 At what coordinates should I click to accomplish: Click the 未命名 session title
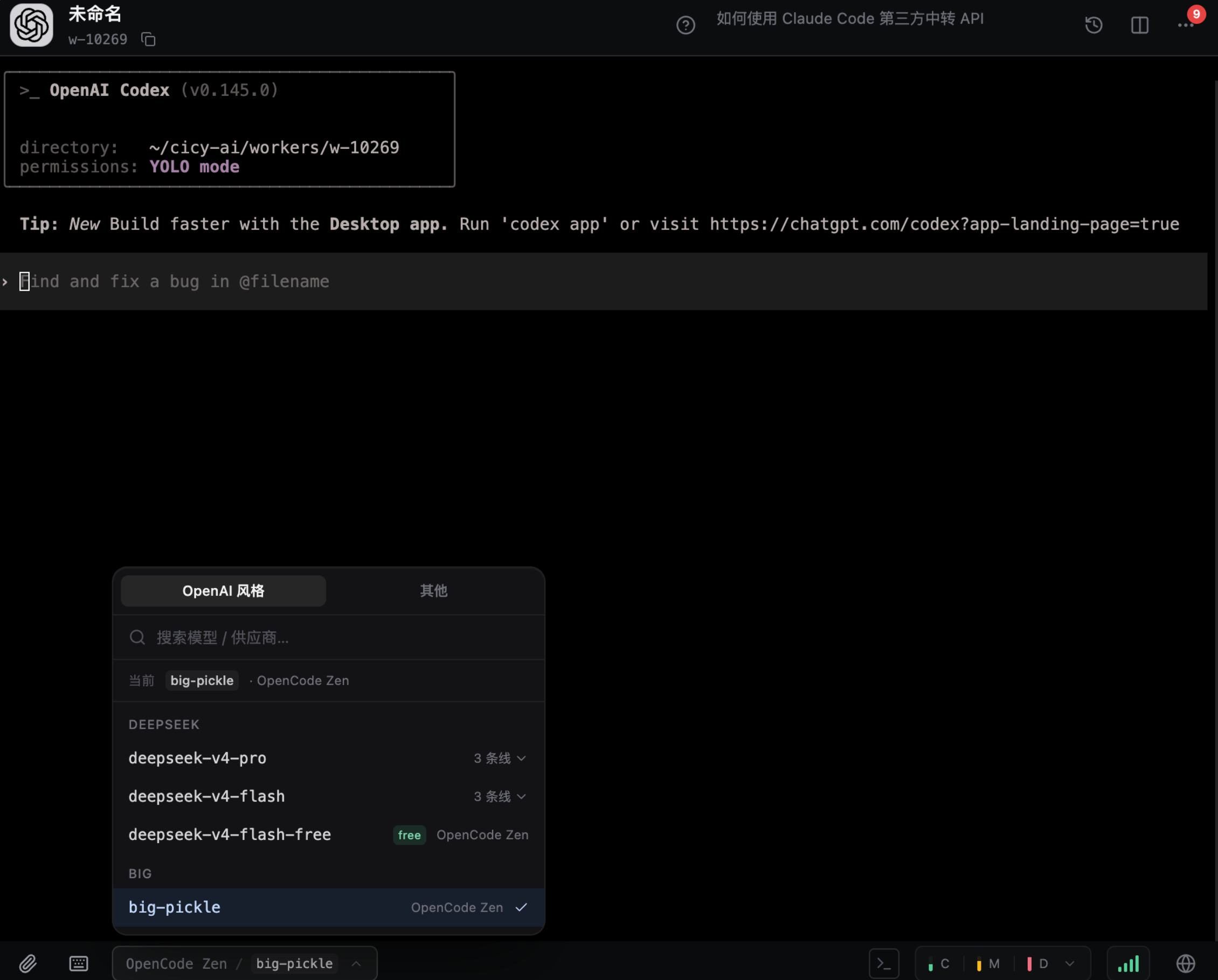tap(95, 14)
